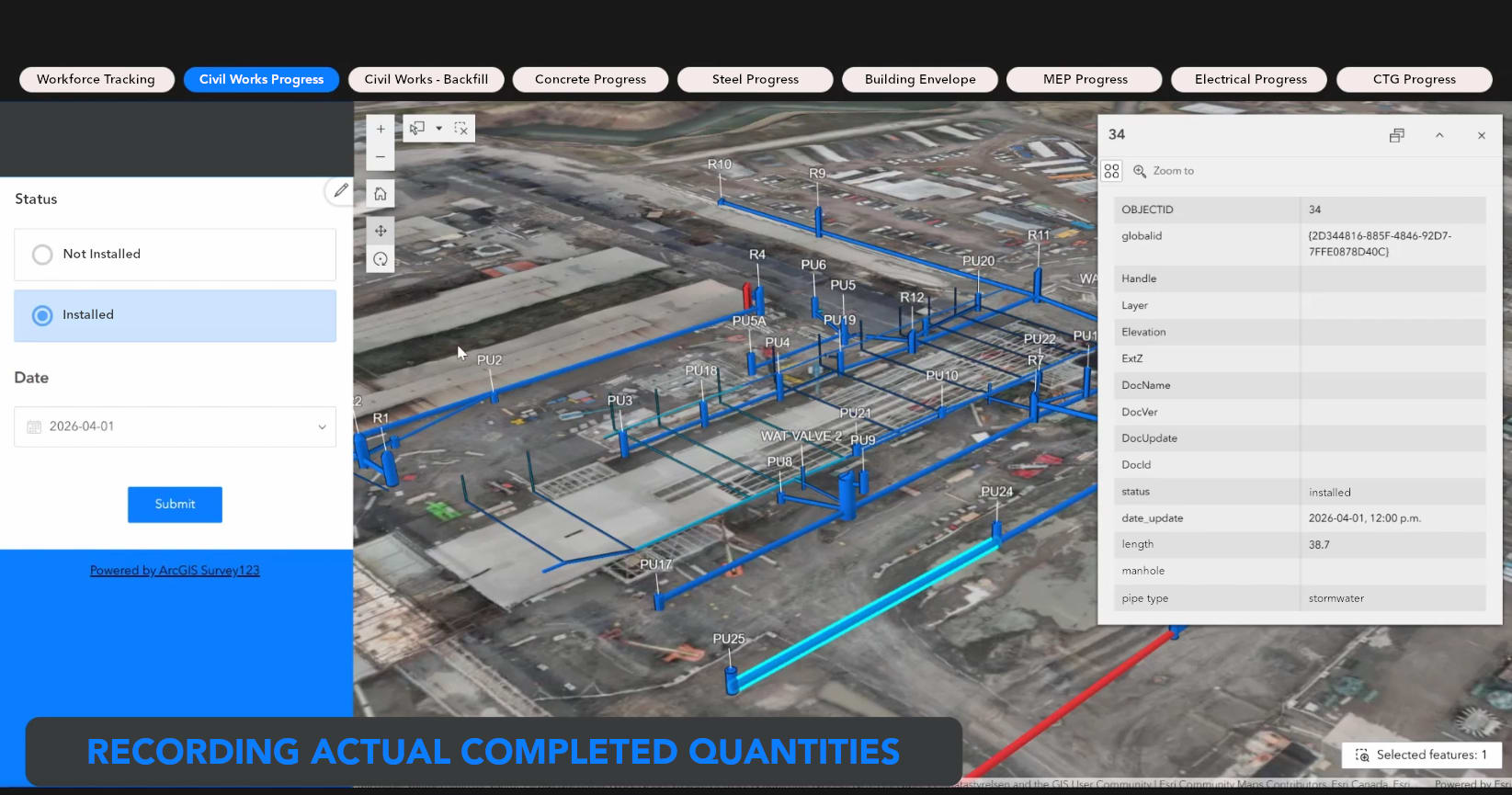Viewport: 1512px width, 795px height.
Task: Zoom in on the map
Action: (381, 130)
